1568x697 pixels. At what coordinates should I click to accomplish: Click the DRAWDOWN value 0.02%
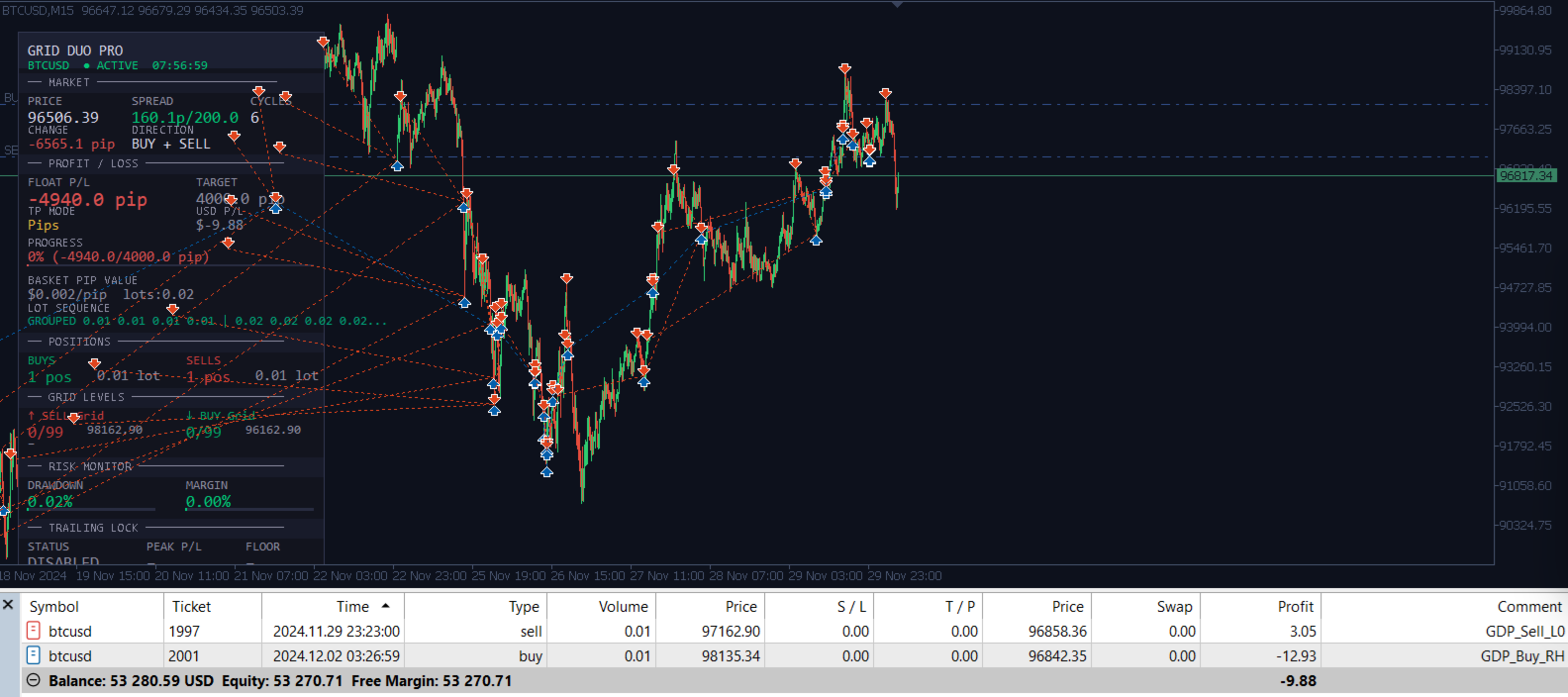[x=49, y=501]
